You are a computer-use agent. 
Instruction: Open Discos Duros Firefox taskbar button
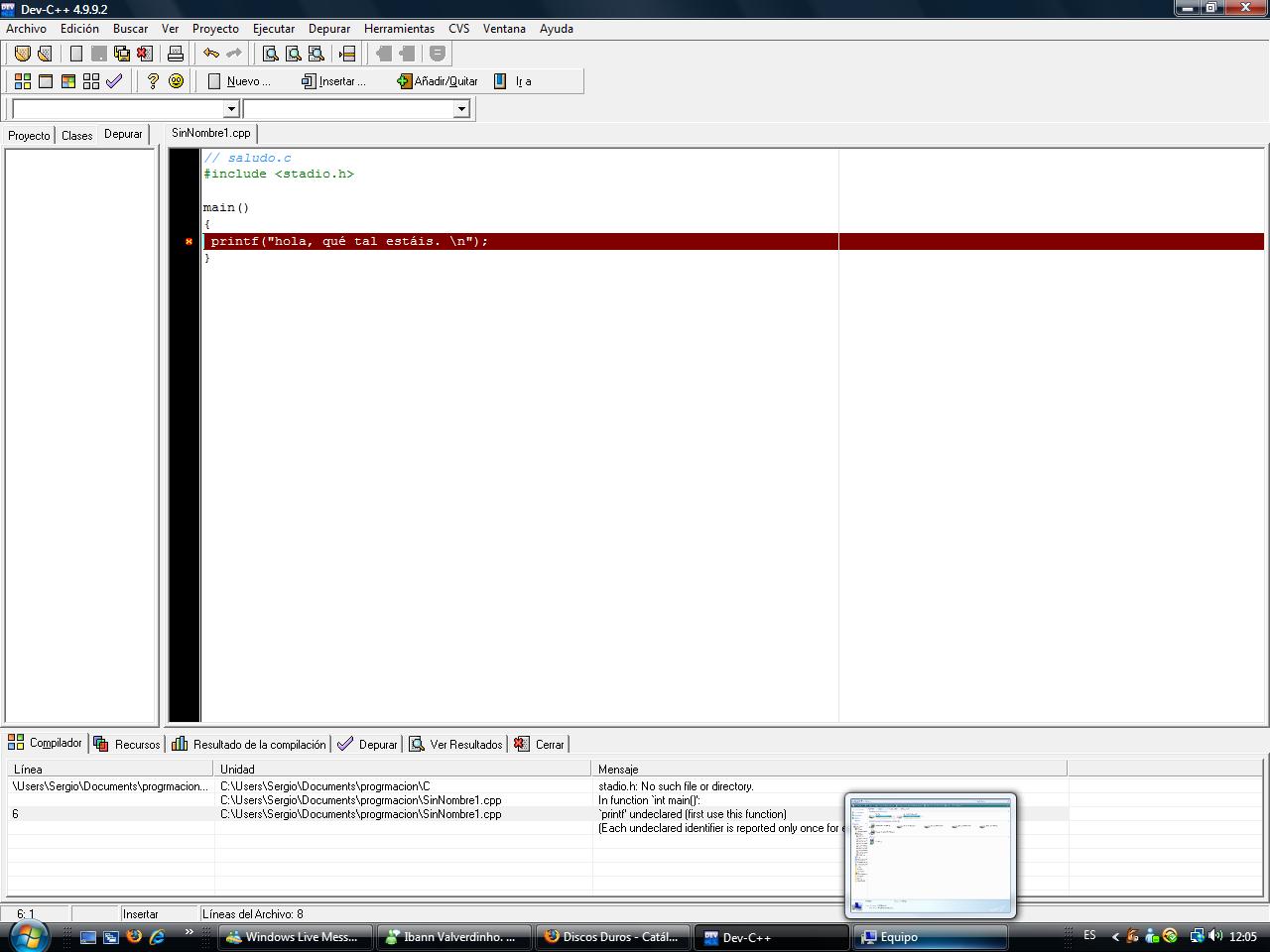click(x=612, y=937)
